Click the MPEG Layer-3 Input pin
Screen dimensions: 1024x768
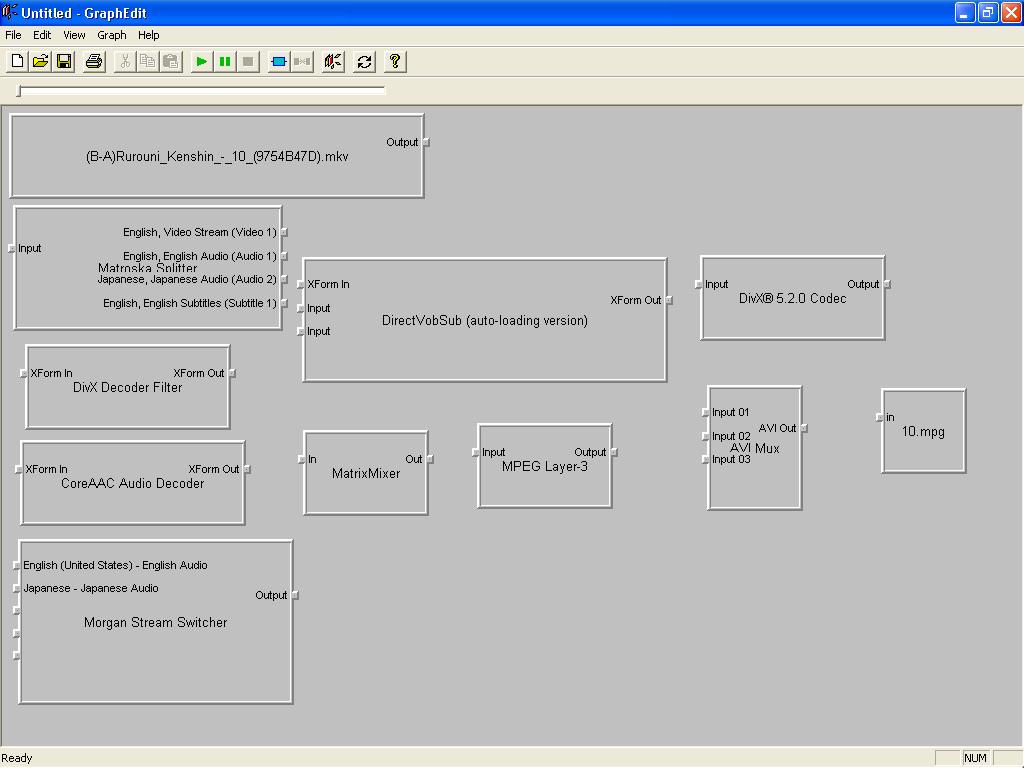[475, 453]
